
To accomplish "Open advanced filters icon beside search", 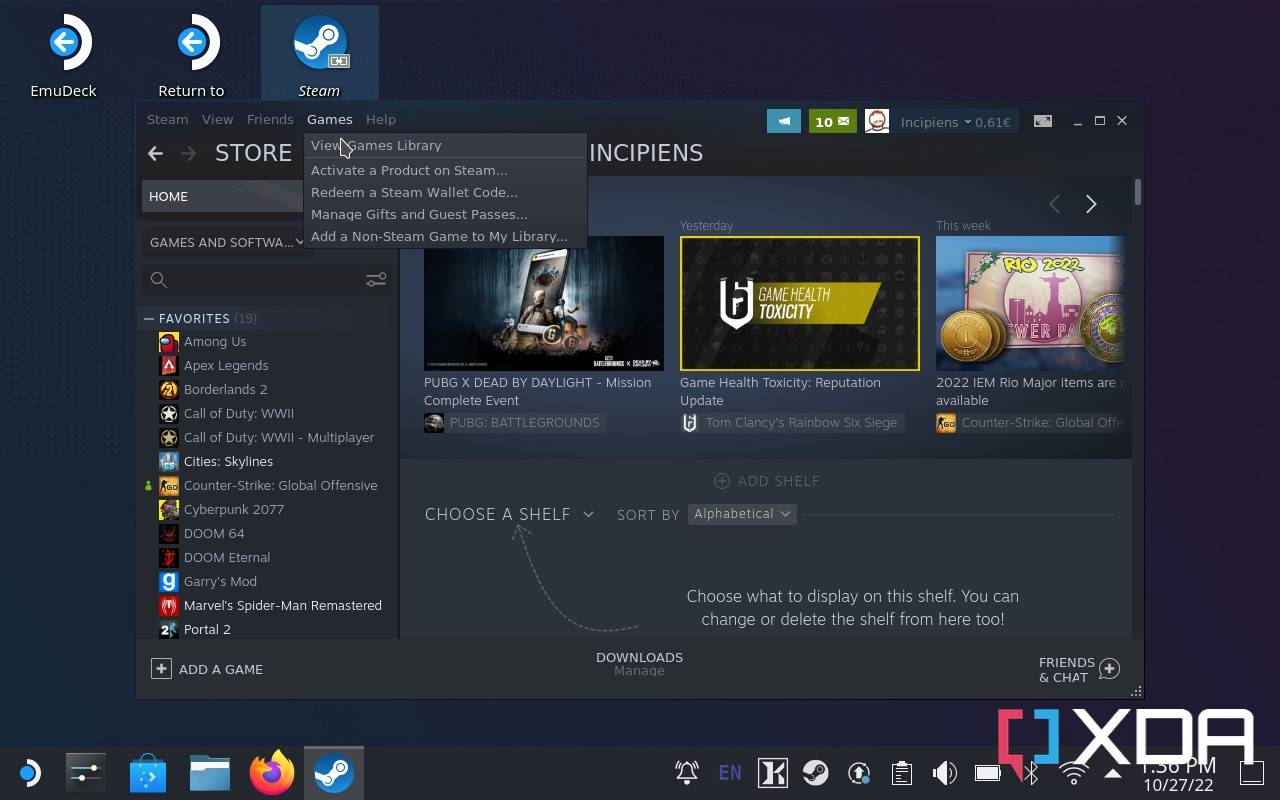I will tap(376, 280).
